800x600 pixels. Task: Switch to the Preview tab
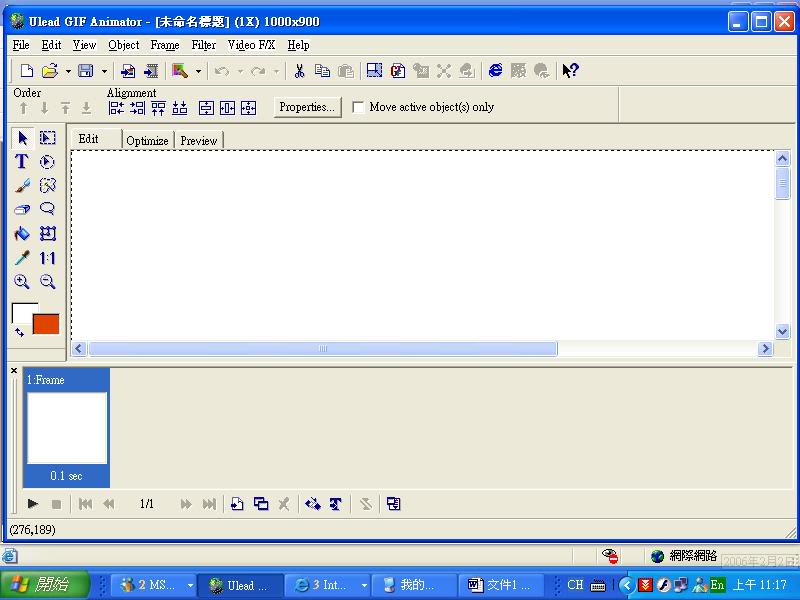pyautogui.click(x=198, y=141)
